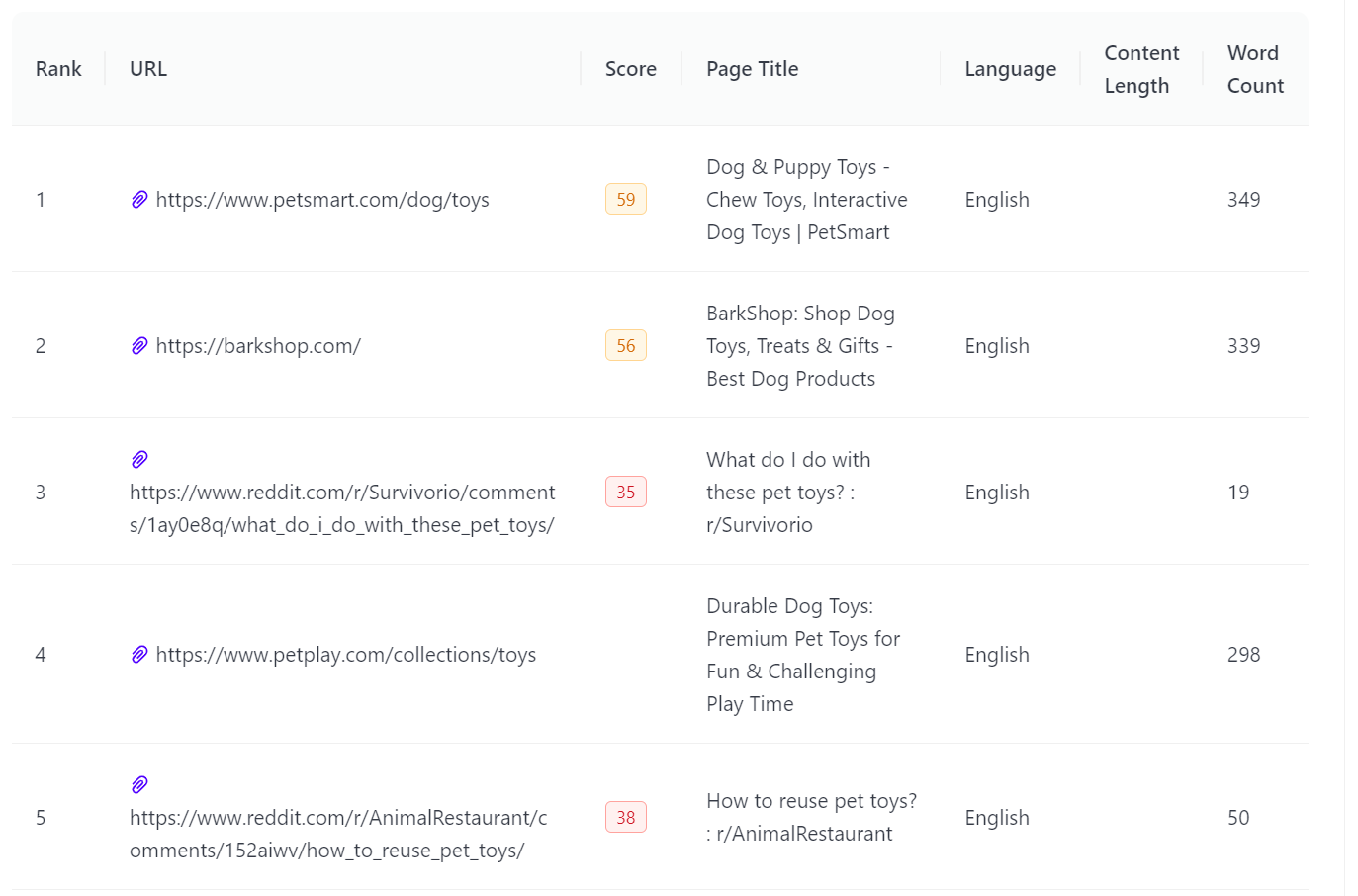Screen dimensions: 1358x896
Task: Open the barkshop.com link
Action: [258, 346]
